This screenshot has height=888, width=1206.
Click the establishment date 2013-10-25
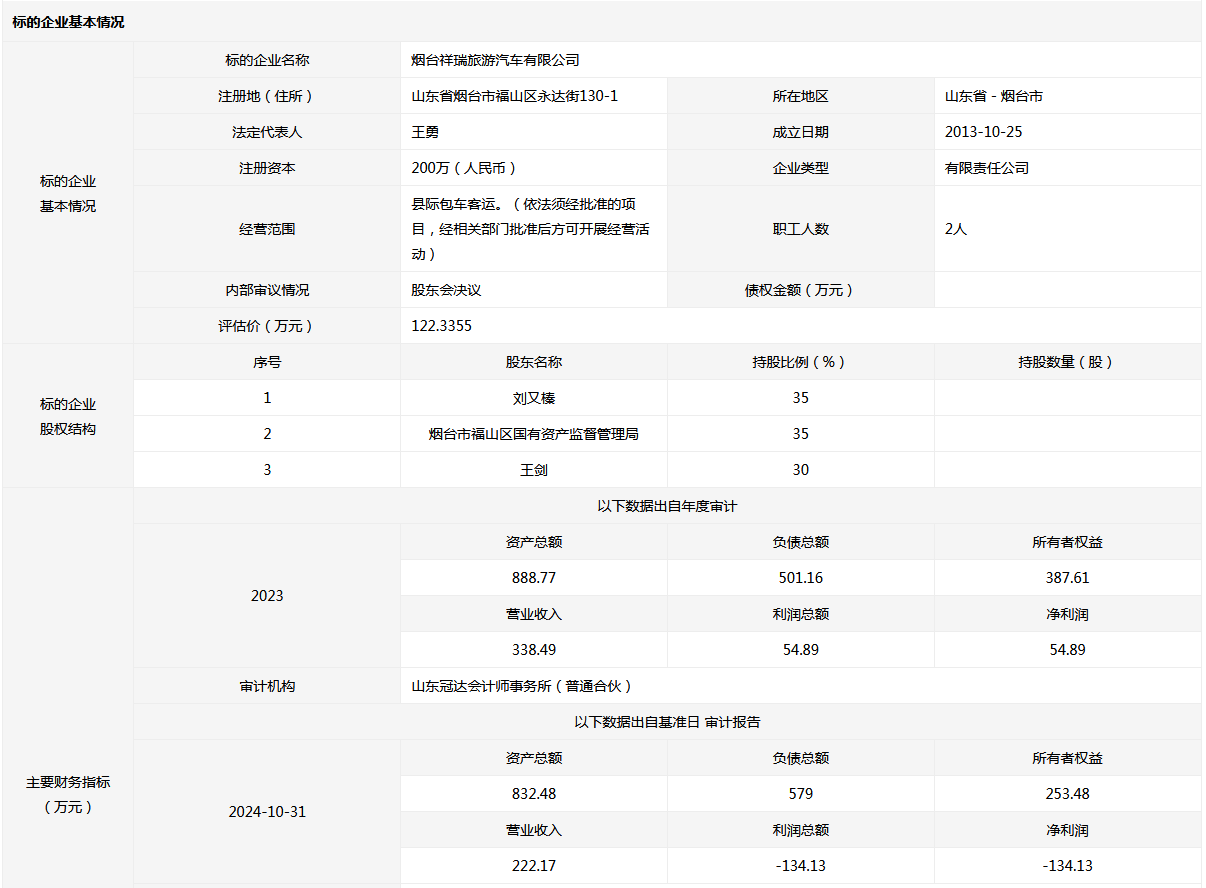point(983,132)
